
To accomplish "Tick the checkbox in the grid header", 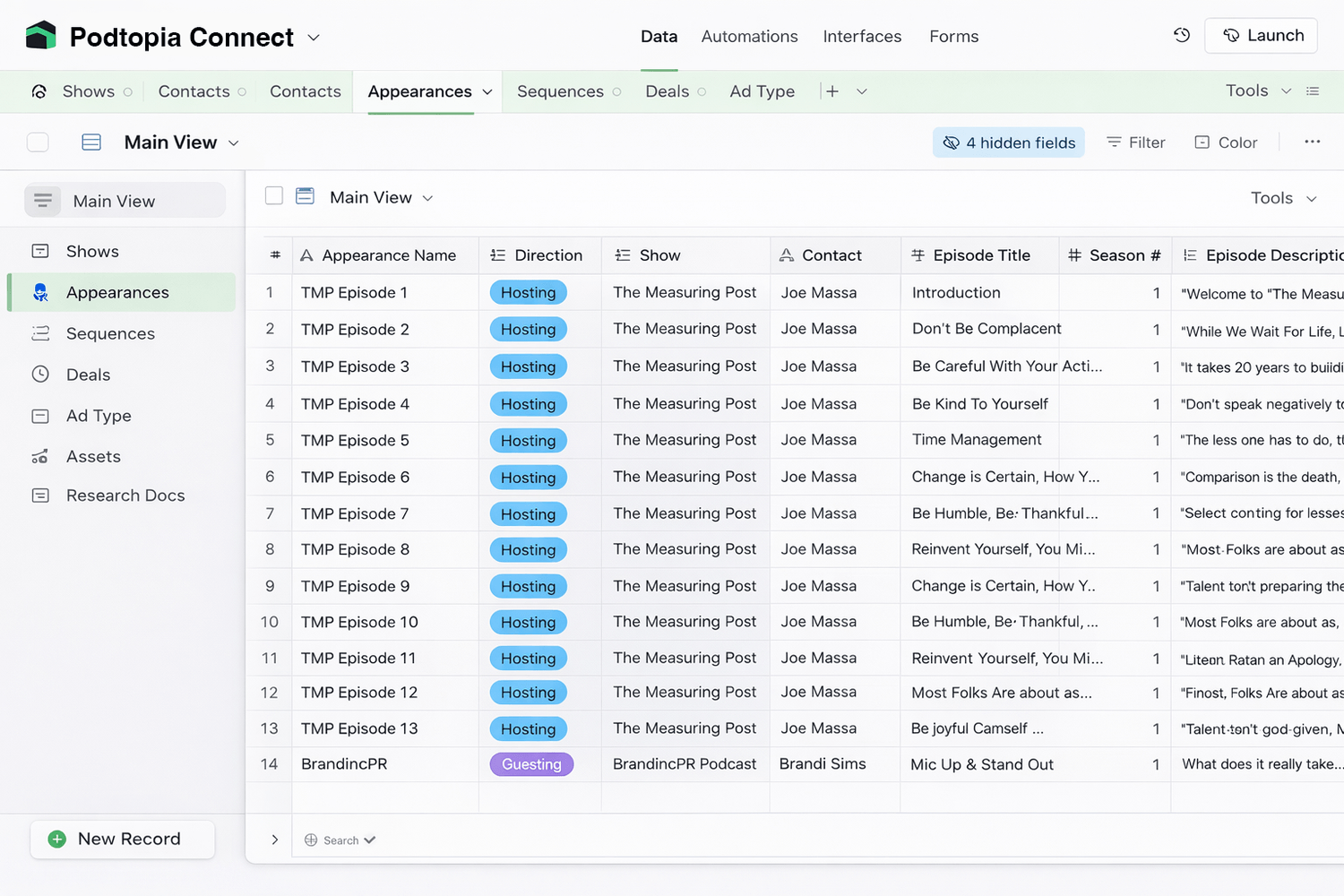I will point(274,196).
